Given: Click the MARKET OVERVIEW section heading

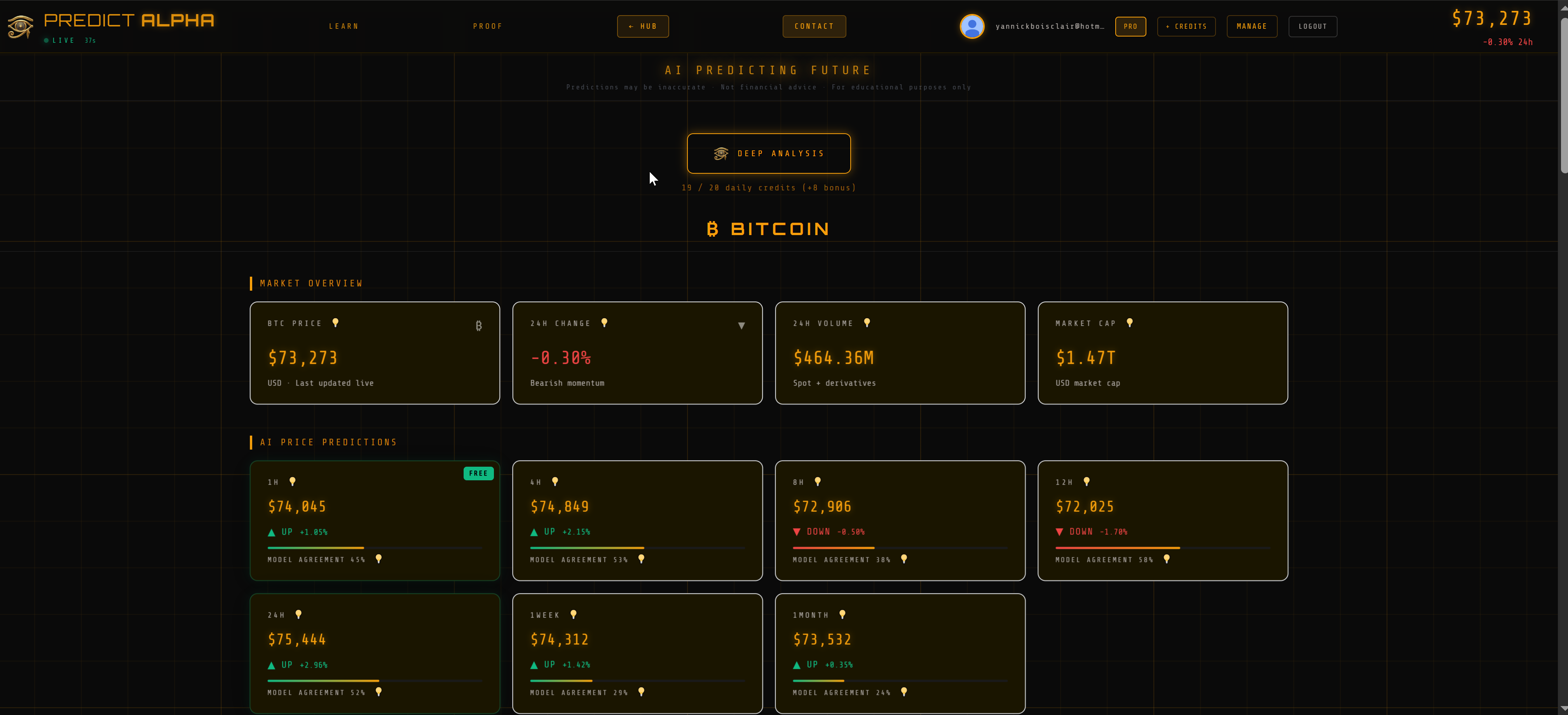Looking at the screenshot, I should click(x=311, y=283).
